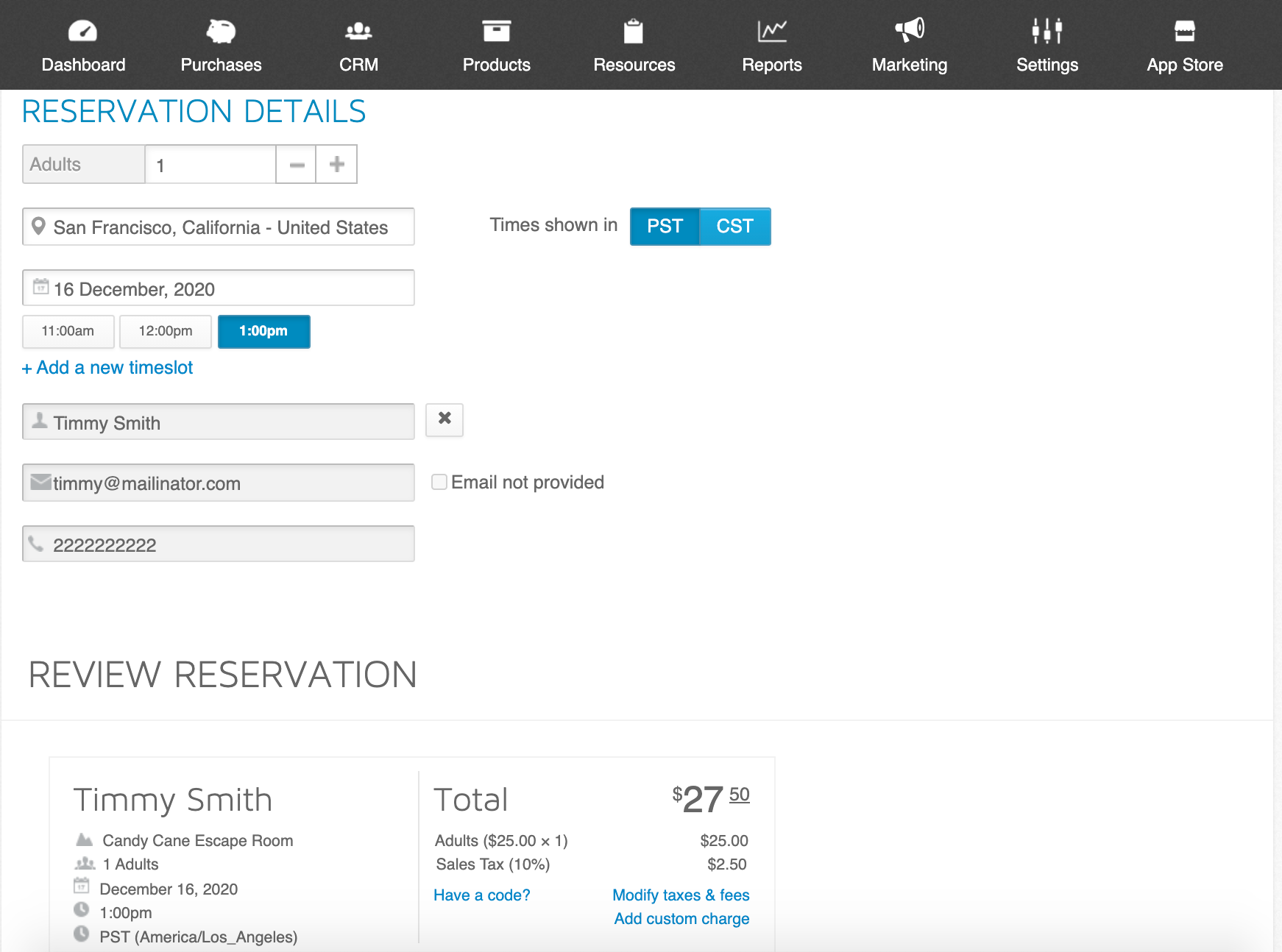Screen dimensions: 1282x952
Task: Open the CRM people icon
Action: click(358, 31)
